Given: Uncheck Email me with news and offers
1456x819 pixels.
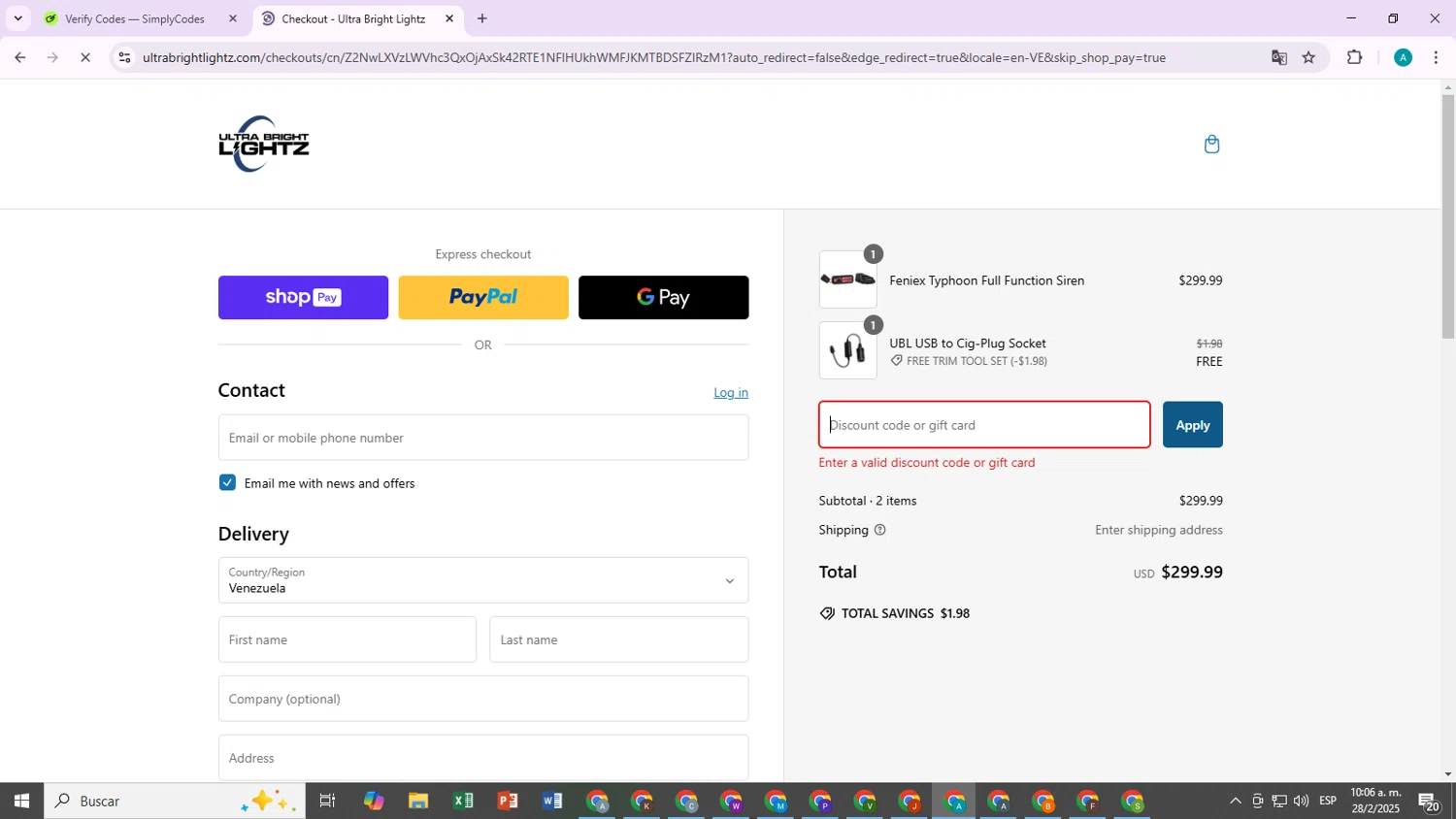Looking at the screenshot, I should pos(227,482).
